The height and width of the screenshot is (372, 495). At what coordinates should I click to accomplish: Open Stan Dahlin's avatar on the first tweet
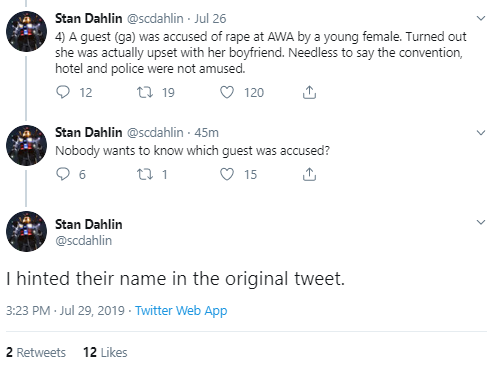pyautogui.click(x=27, y=31)
